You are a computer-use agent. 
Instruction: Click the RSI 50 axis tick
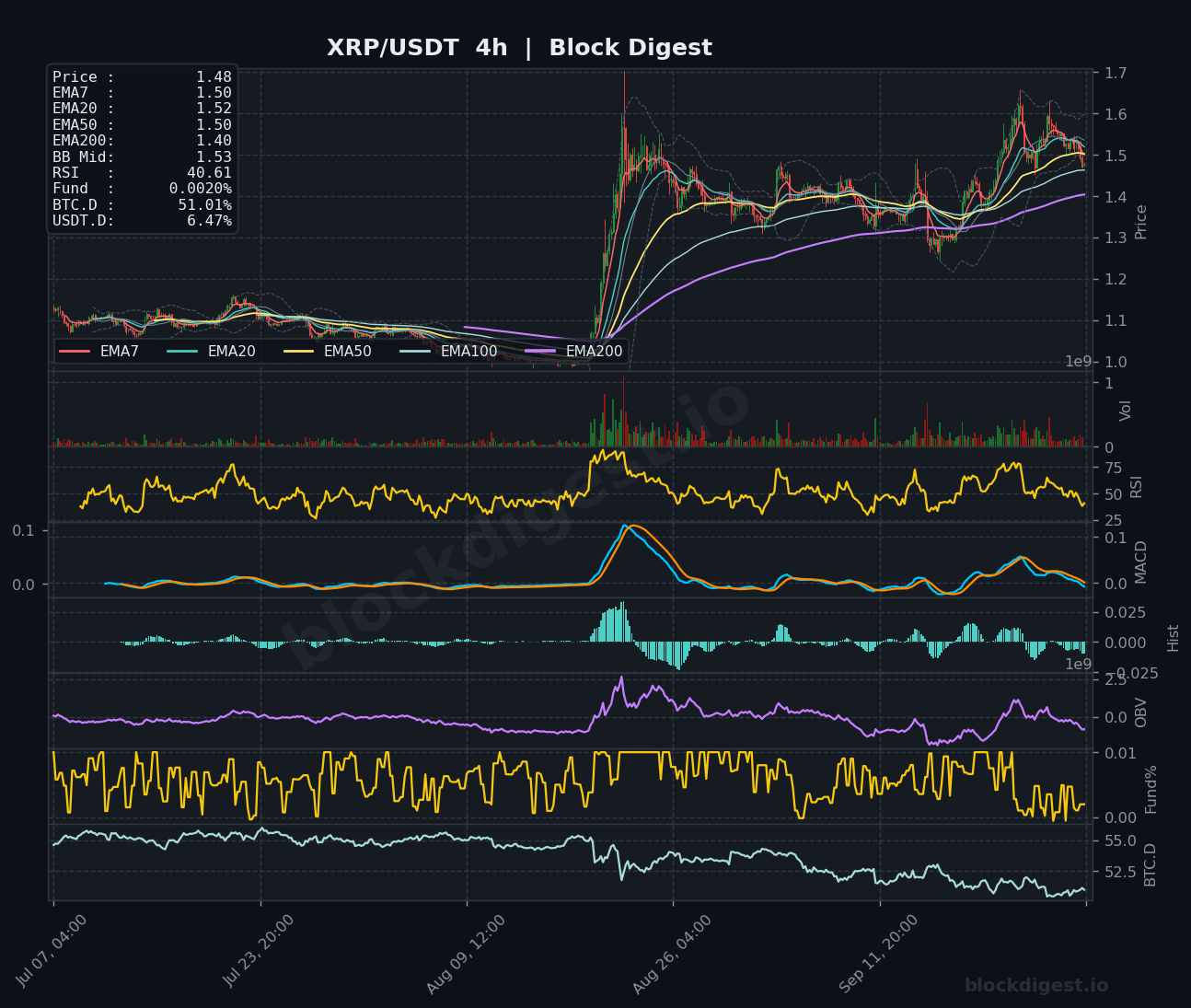1114,494
